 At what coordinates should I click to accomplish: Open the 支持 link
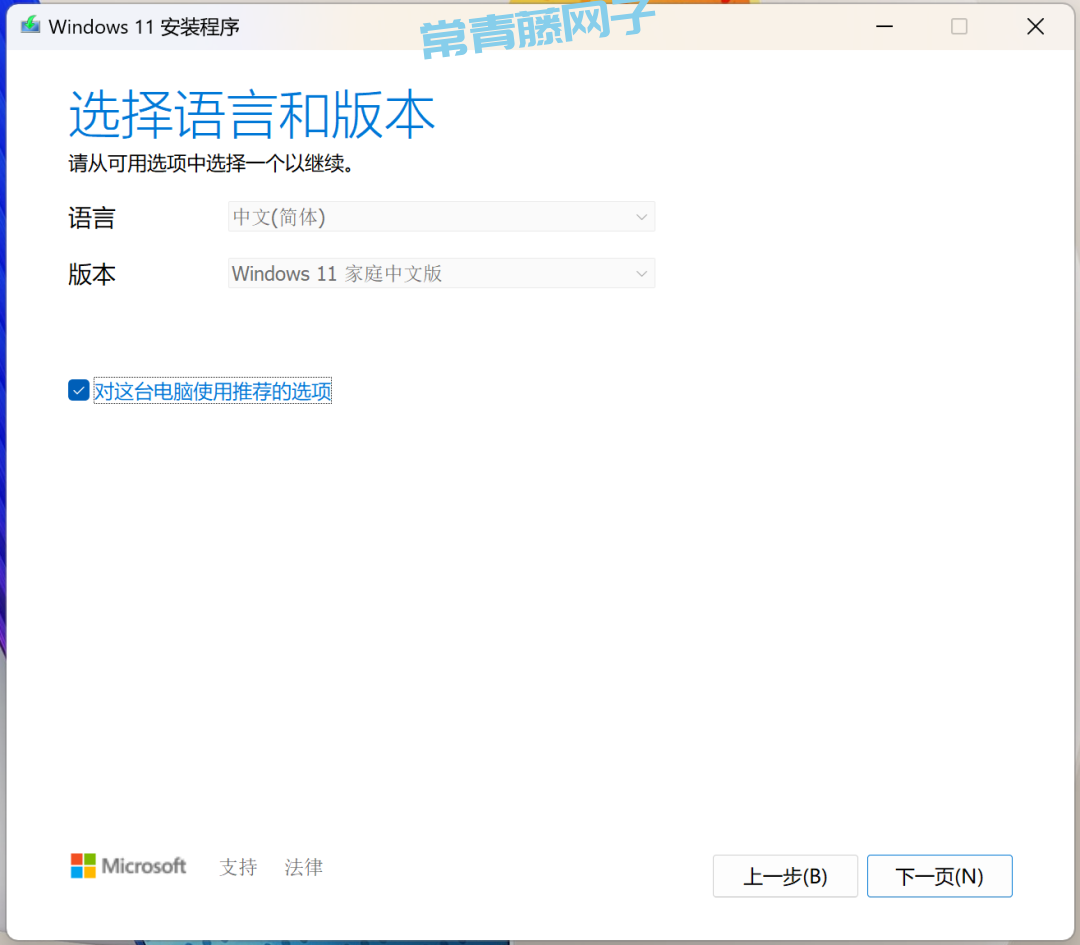[x=238, y=867]
